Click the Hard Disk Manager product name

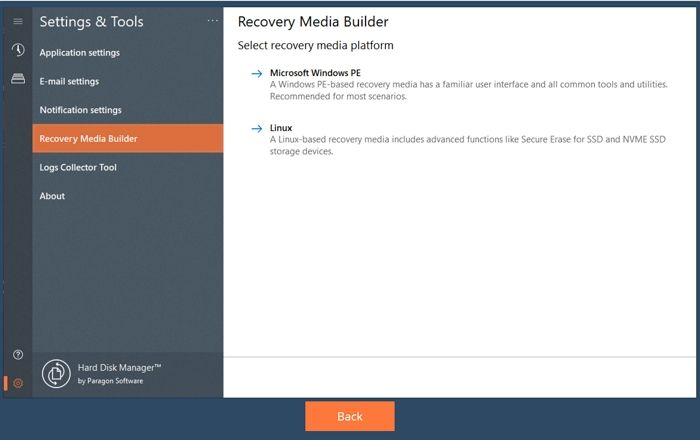coord(119,367)
